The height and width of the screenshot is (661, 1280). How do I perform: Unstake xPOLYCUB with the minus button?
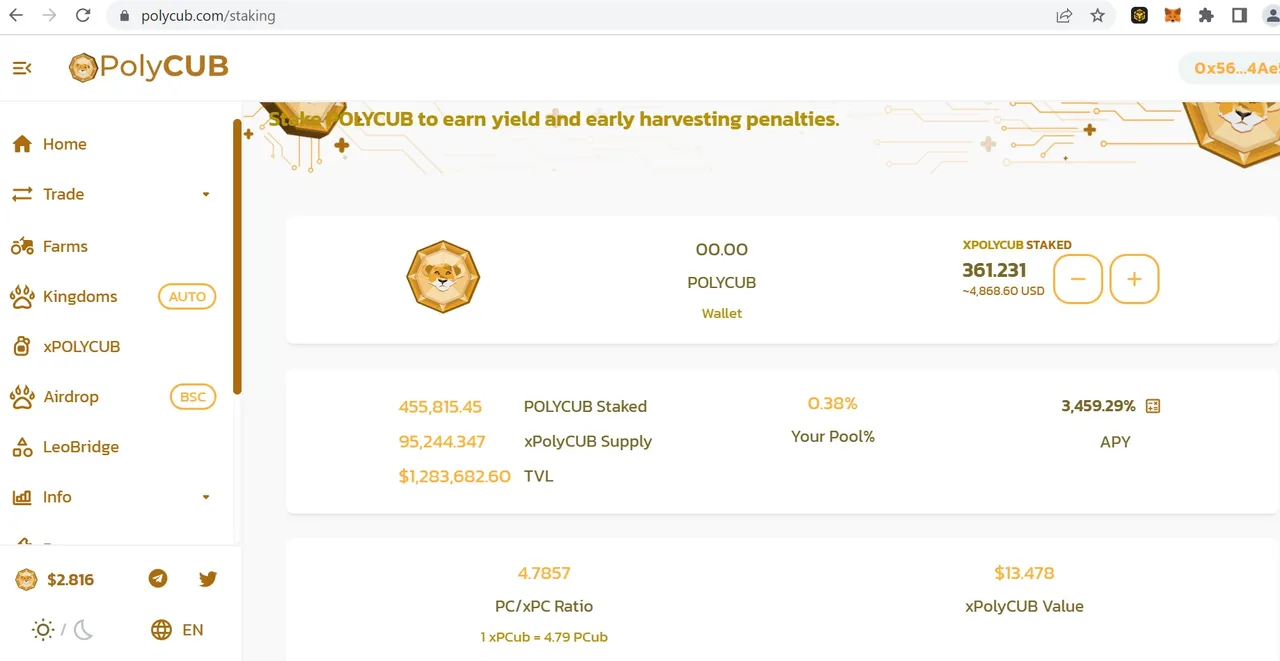click(x=1078, y=279)
